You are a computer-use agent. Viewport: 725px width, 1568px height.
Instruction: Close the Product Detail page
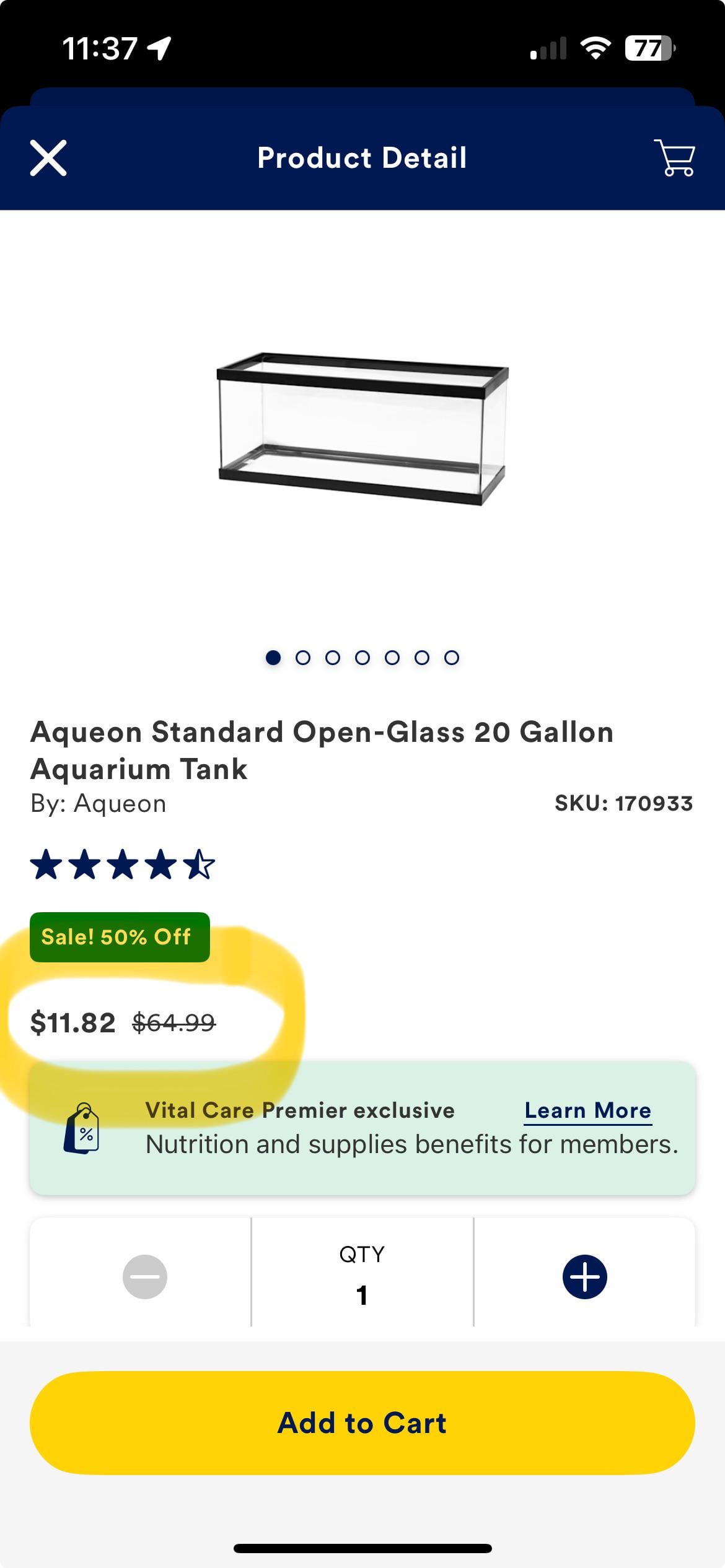[x=48, y=158]
